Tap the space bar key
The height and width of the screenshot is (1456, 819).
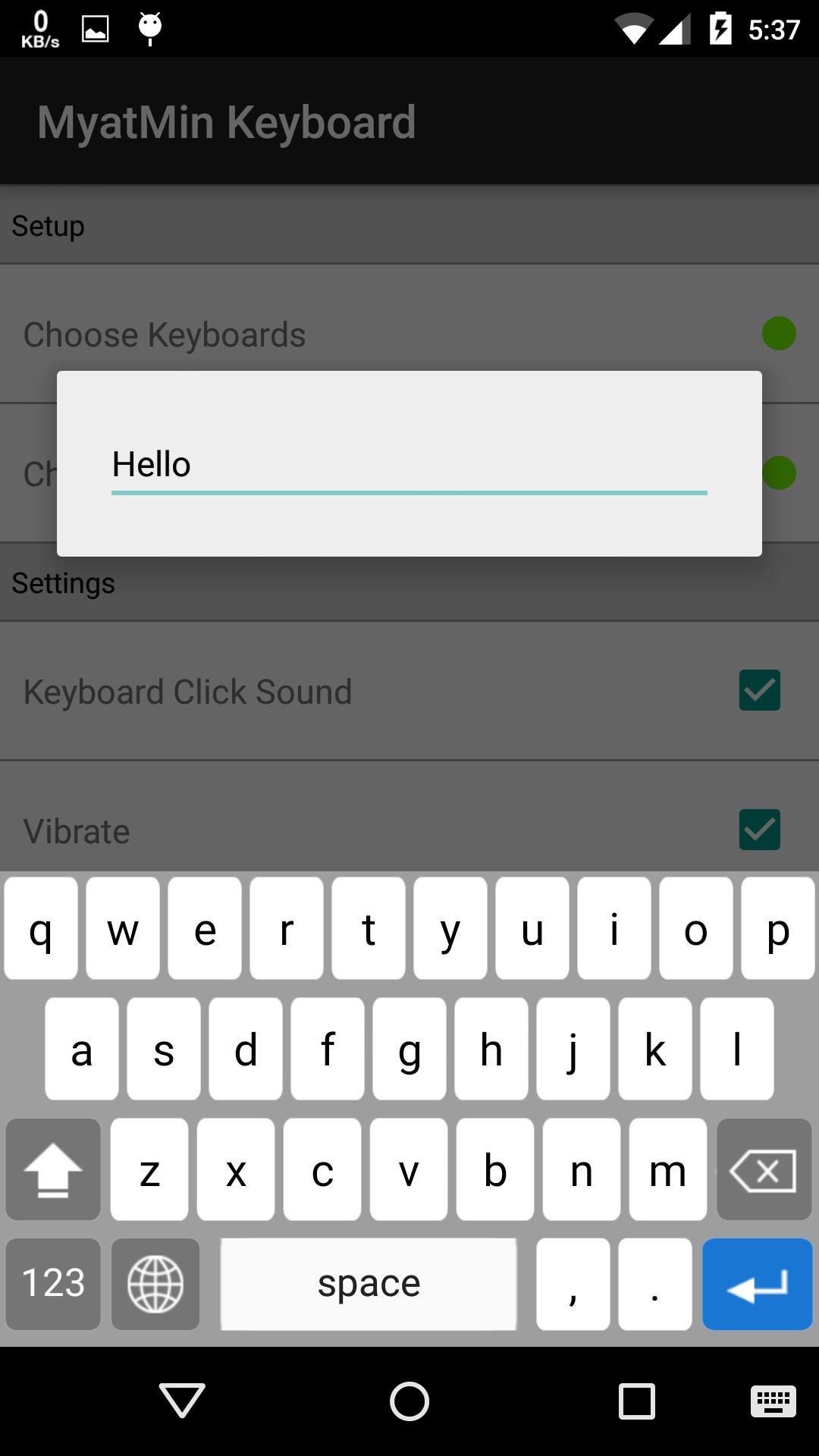coord(369,1284)
